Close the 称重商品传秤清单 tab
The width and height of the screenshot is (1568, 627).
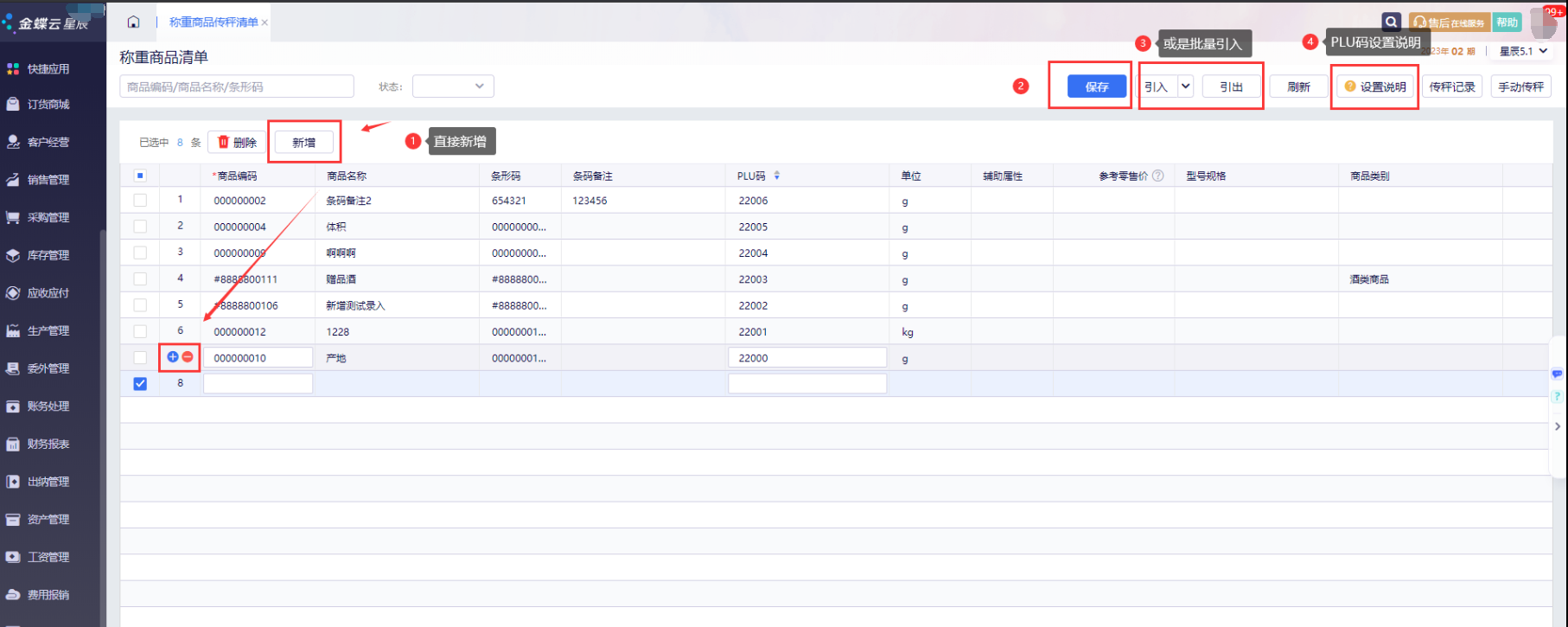pyautogui.click(x=265, y=23)
